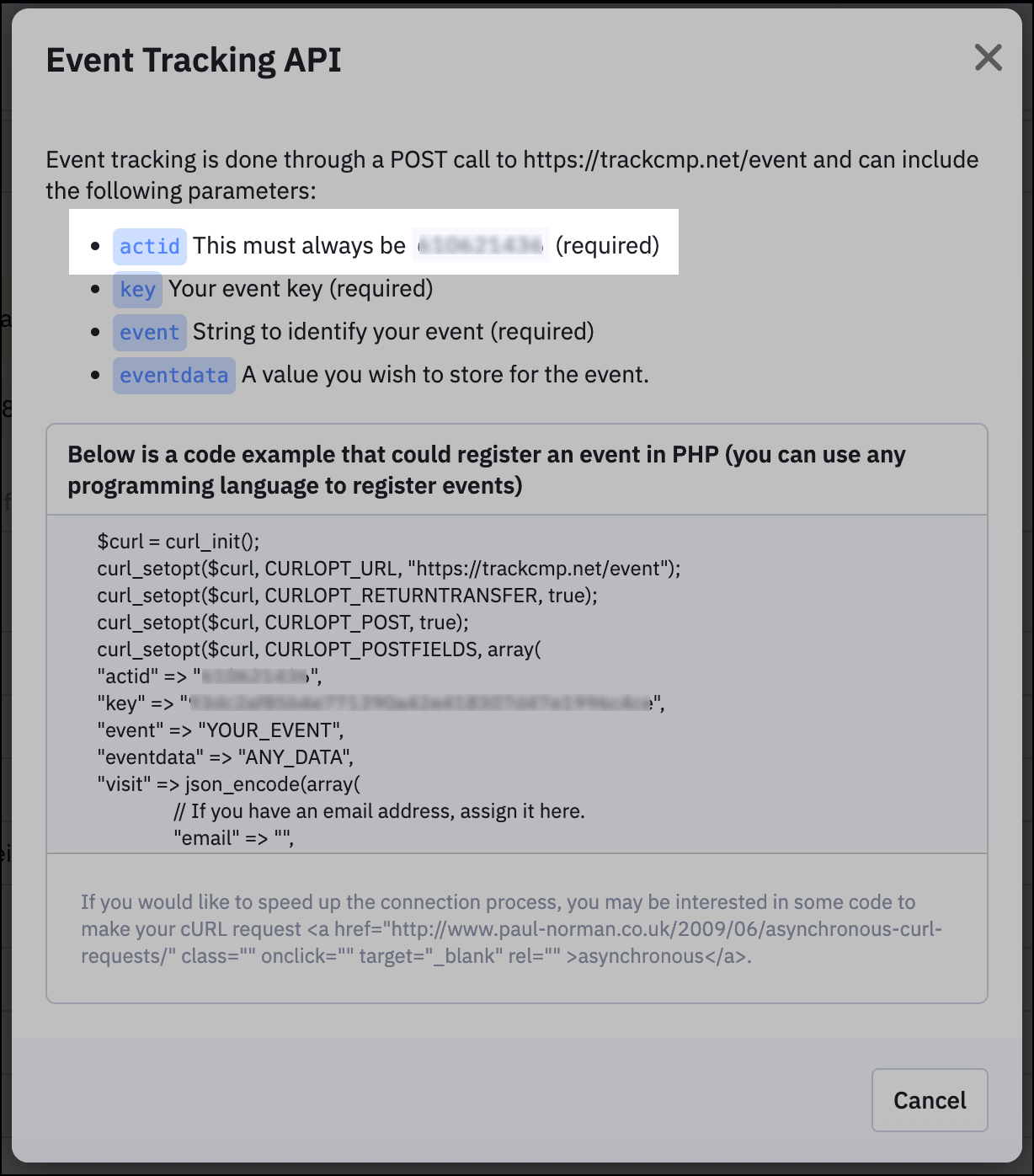The image size is (1034, 1176).
Task: Close the Event Tracking API dialog
Action: click(x=988, y=58)
